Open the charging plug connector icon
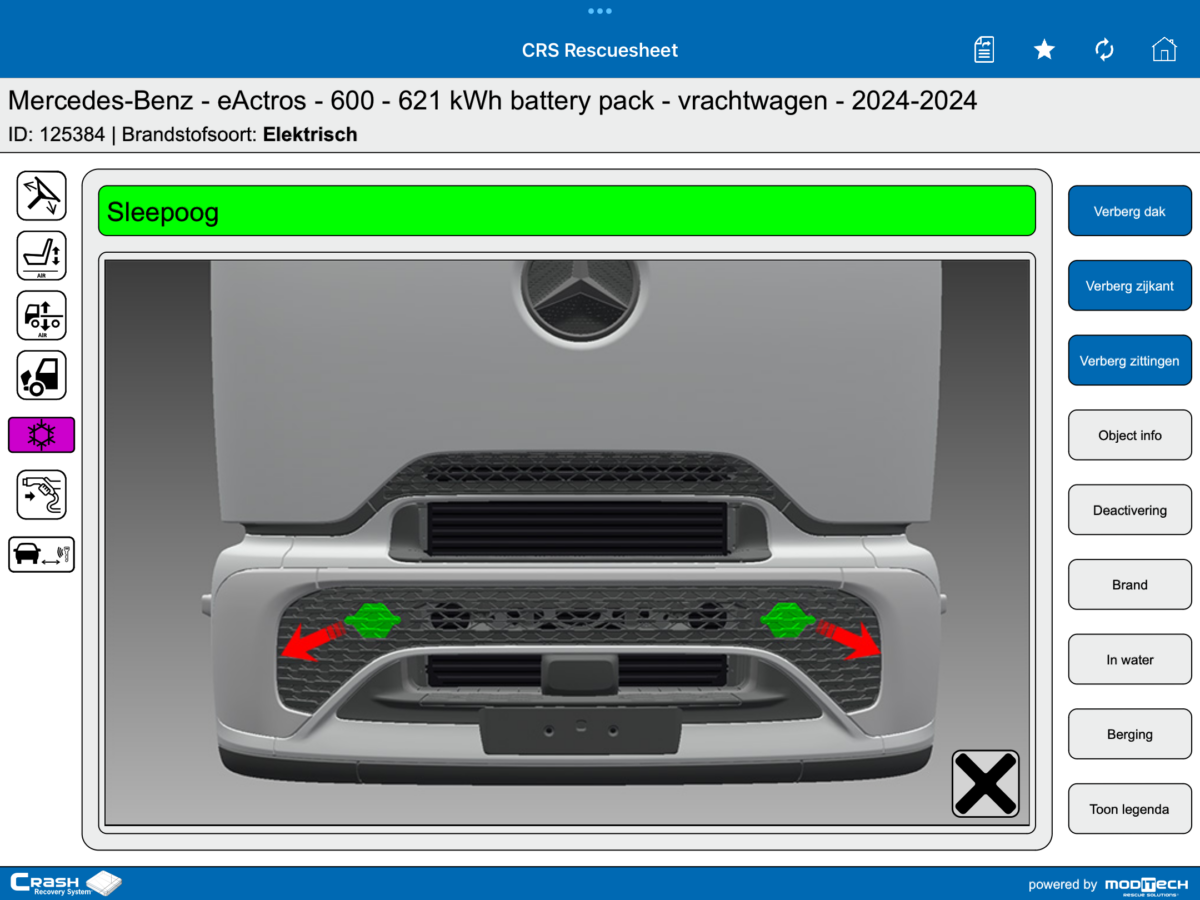This screenshot has width=1200, height=900. pos(41,495)
